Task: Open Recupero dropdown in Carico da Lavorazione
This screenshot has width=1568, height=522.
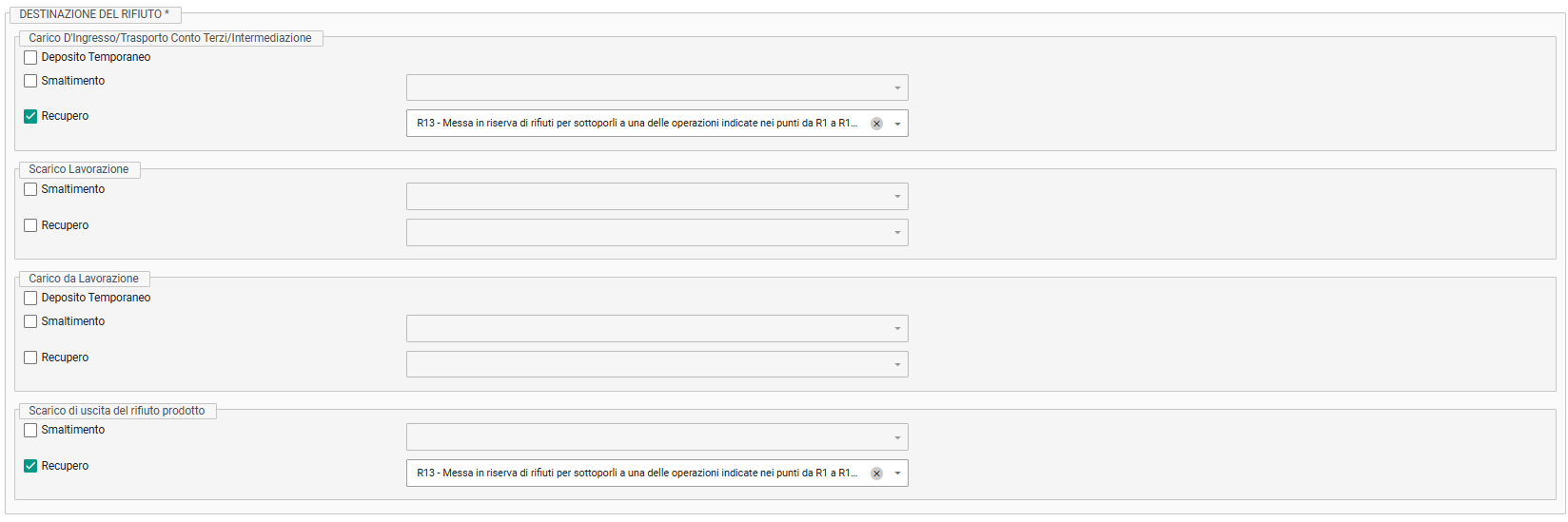Action: click(x=657, y=364)
